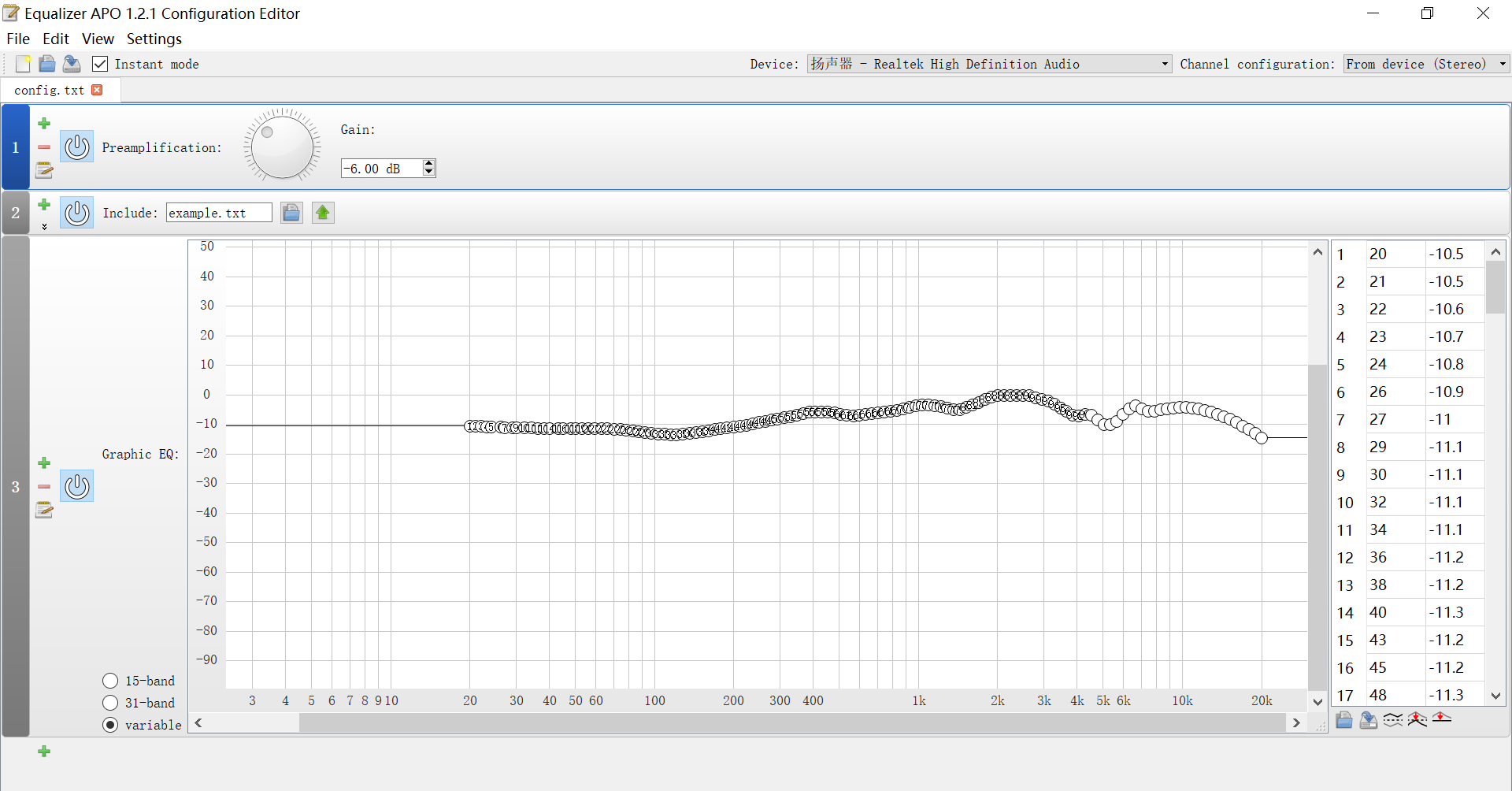Open the View menu
The width and height of the screenshot is (1512, 791).
click(x=98, y=39)
